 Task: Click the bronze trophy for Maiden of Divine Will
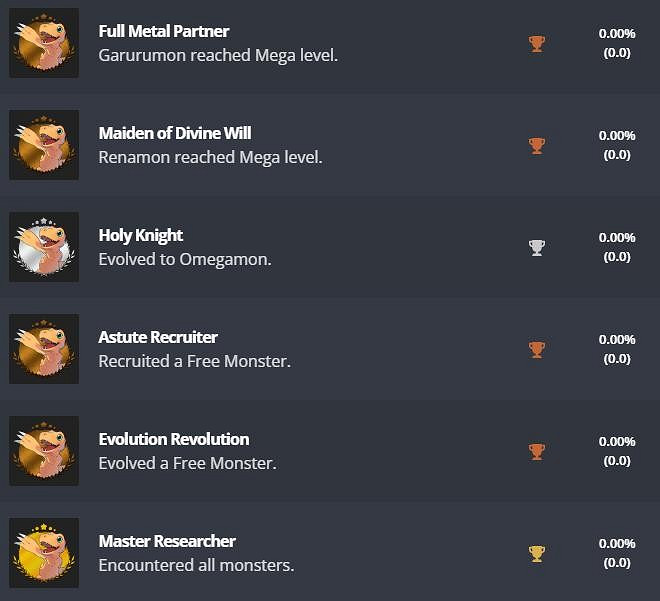(x=537, y=146)
